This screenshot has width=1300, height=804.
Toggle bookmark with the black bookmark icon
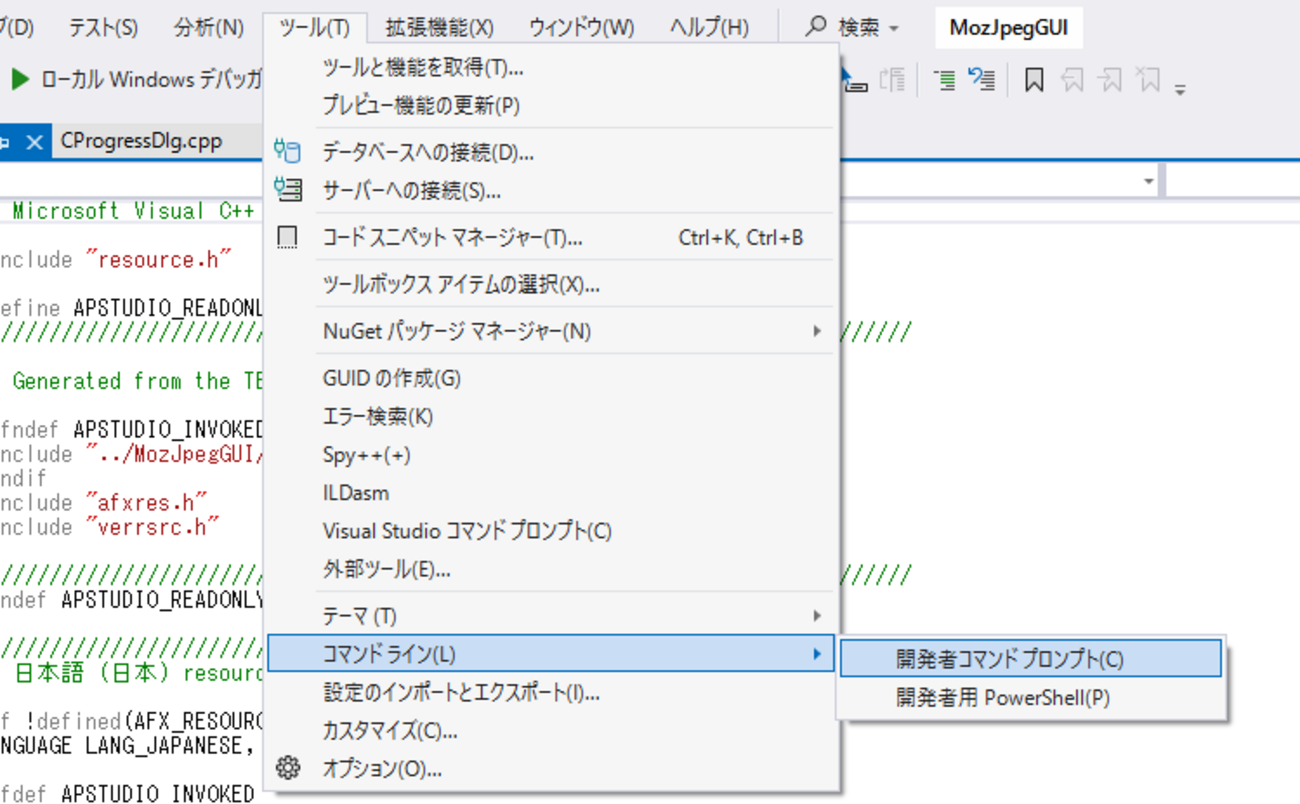click(1034, 79)
